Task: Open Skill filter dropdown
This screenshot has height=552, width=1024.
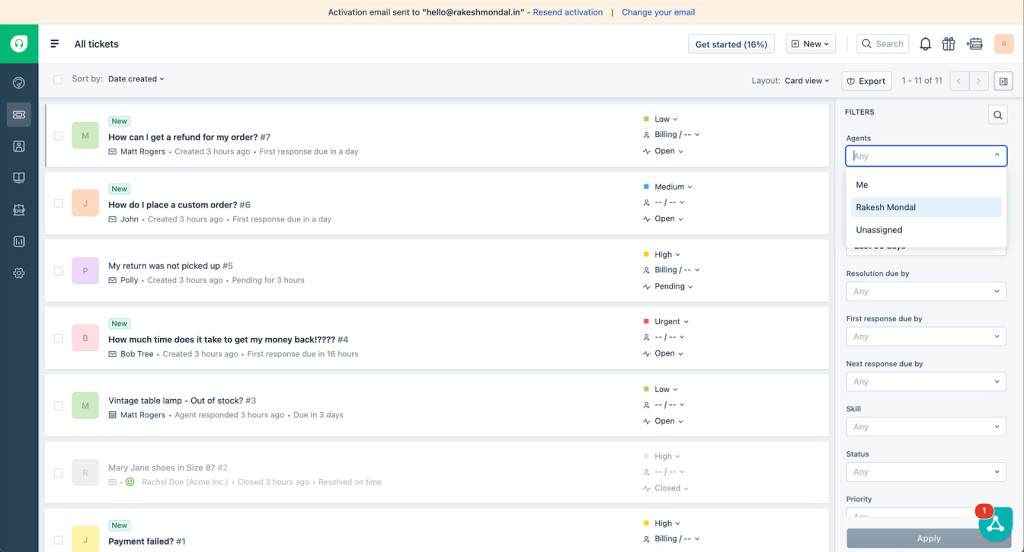Action: [x=925, y=427]
